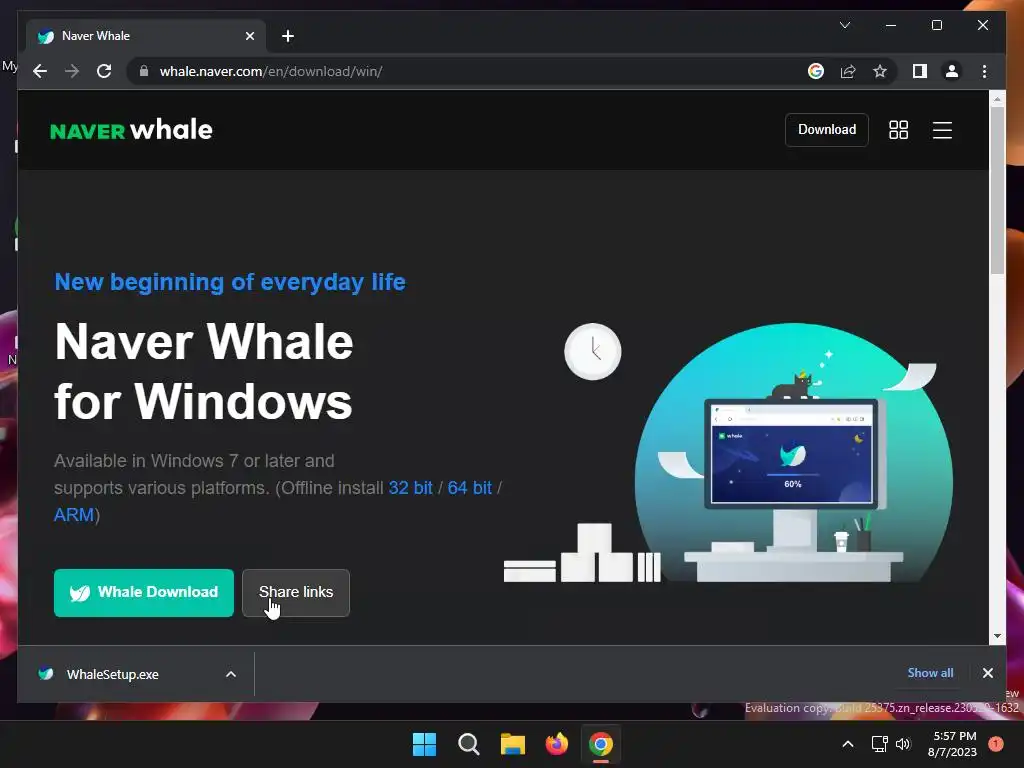This screenshot has height=768, width=1024.
Task: Click the address bar URL
Action: [x=271, y=71]
